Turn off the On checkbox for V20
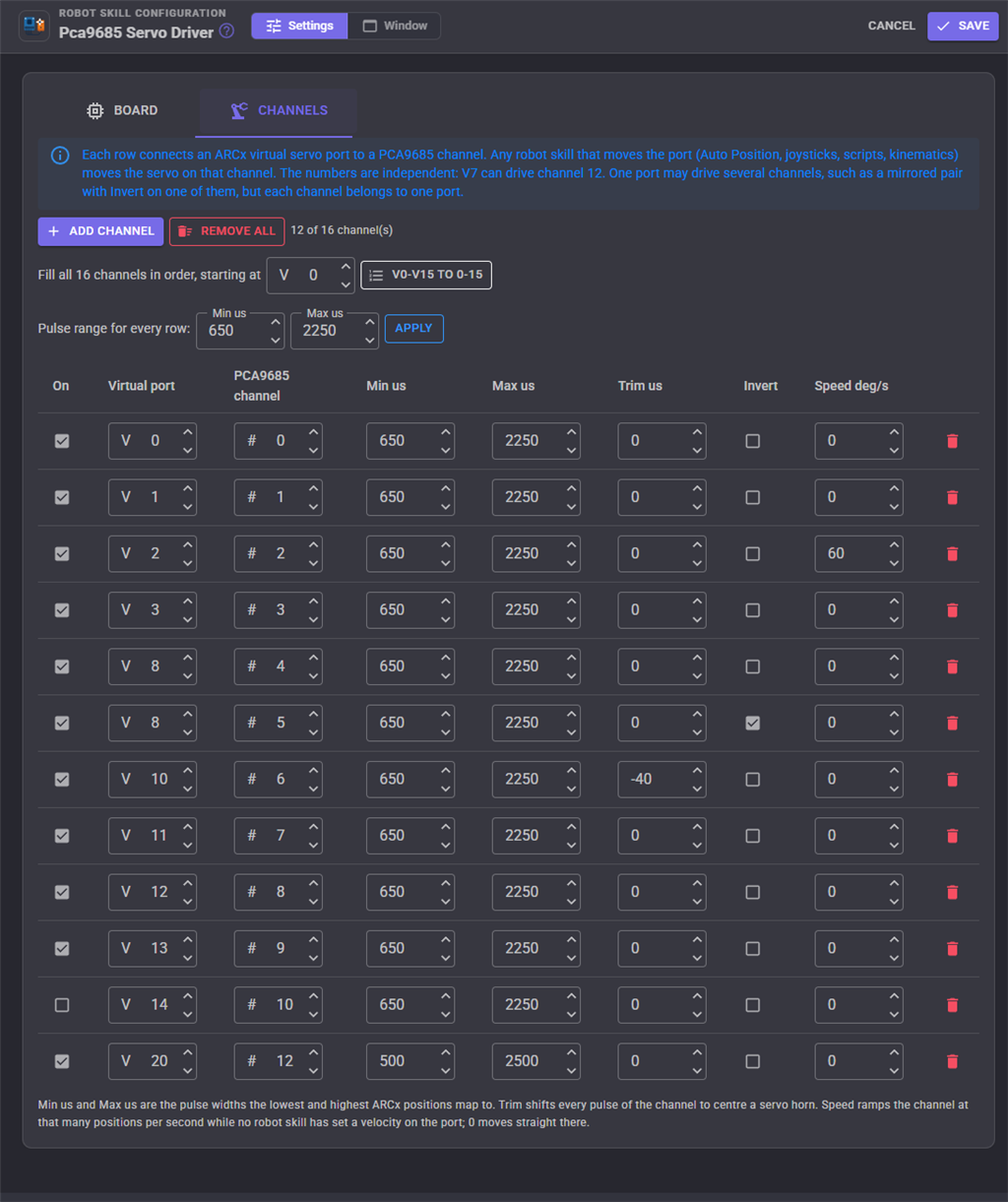 (x=62, y=1061)
